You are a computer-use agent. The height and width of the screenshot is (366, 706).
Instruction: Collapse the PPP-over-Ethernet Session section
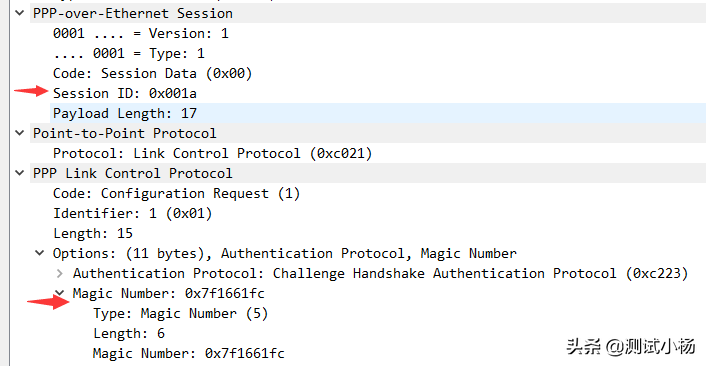coord(19,13)
